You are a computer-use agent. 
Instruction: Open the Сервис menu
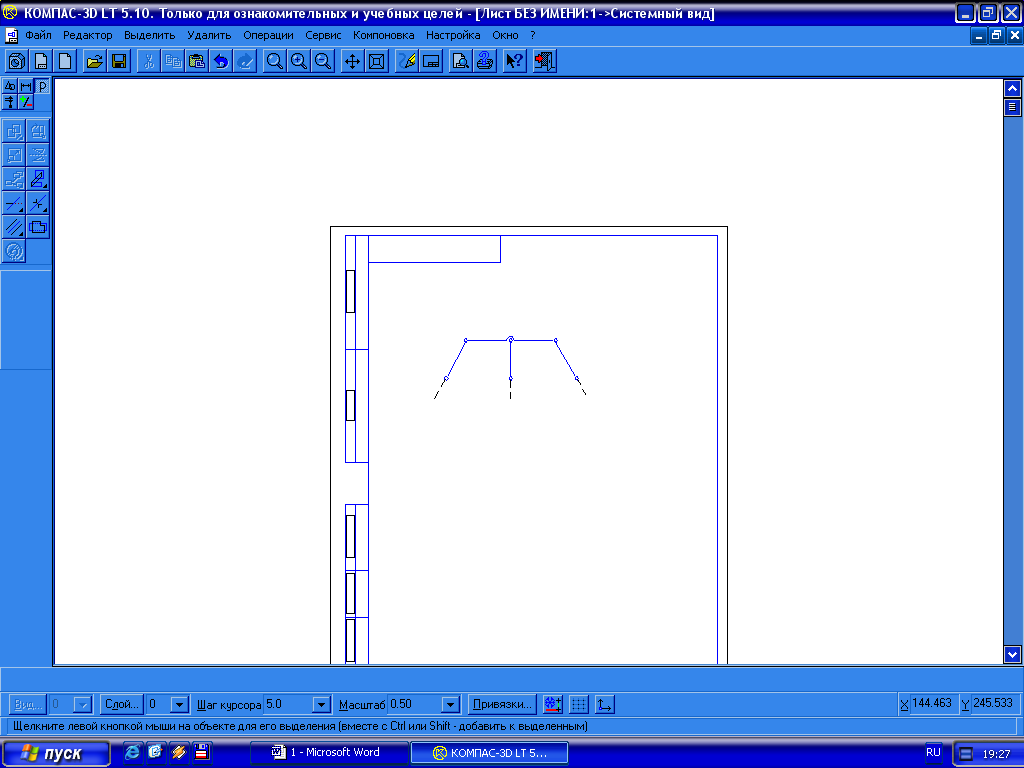(323, 35)
